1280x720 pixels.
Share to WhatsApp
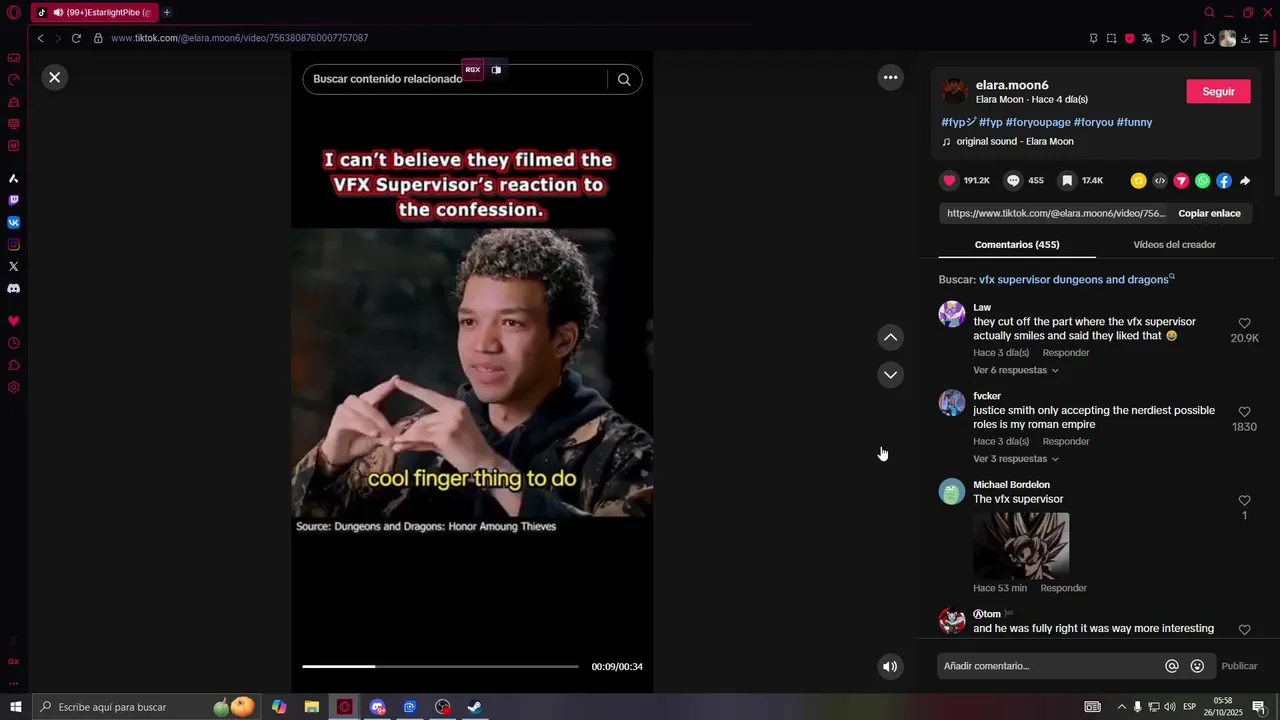pyautogui.click(x=1202, y=181)
